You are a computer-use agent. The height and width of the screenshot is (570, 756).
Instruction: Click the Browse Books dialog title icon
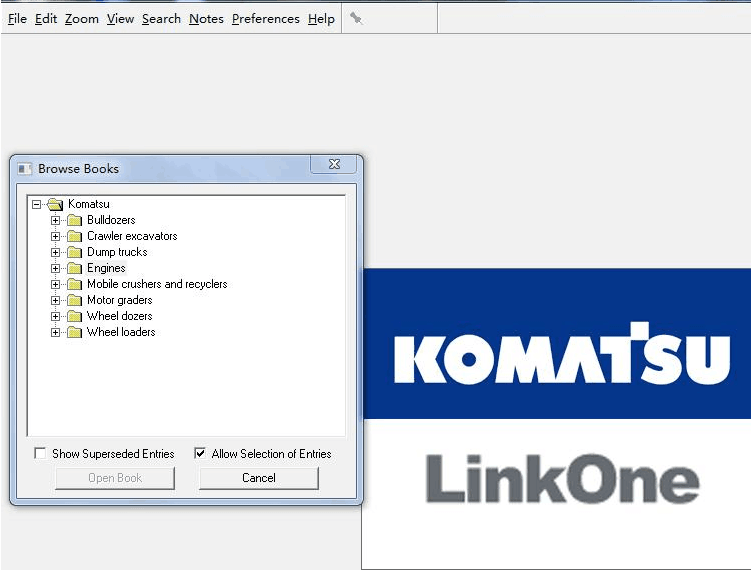pyautogui.click(x=25, y=169)
